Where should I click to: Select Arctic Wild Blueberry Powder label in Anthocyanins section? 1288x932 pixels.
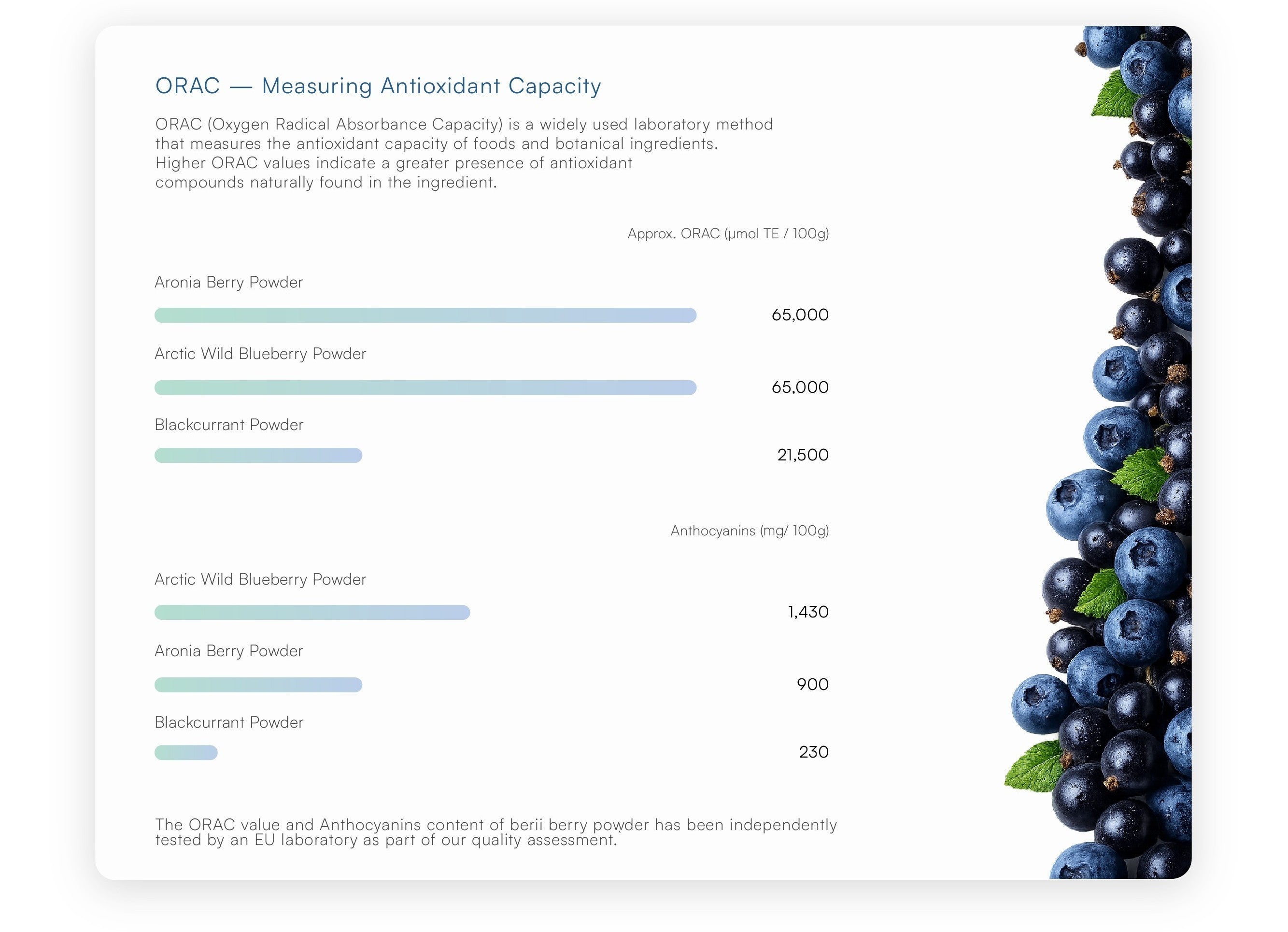[260, 580]
